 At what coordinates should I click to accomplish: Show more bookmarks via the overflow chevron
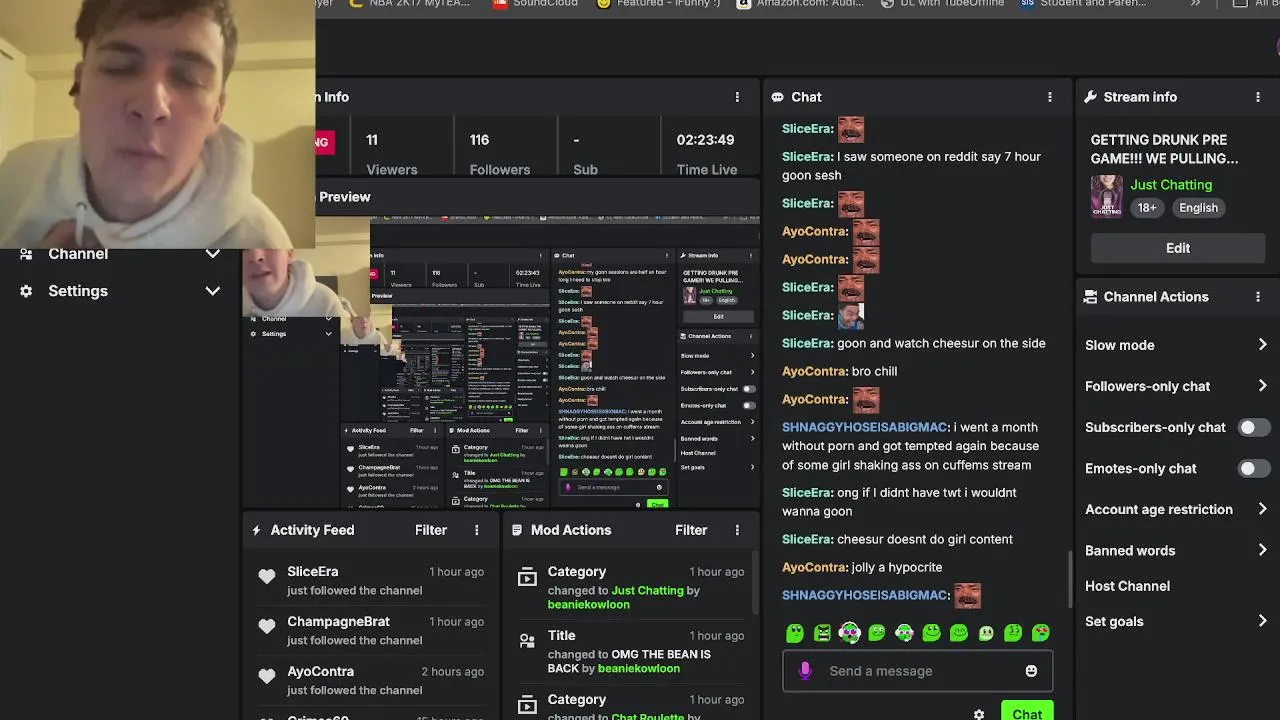[x=1195, y=4]
